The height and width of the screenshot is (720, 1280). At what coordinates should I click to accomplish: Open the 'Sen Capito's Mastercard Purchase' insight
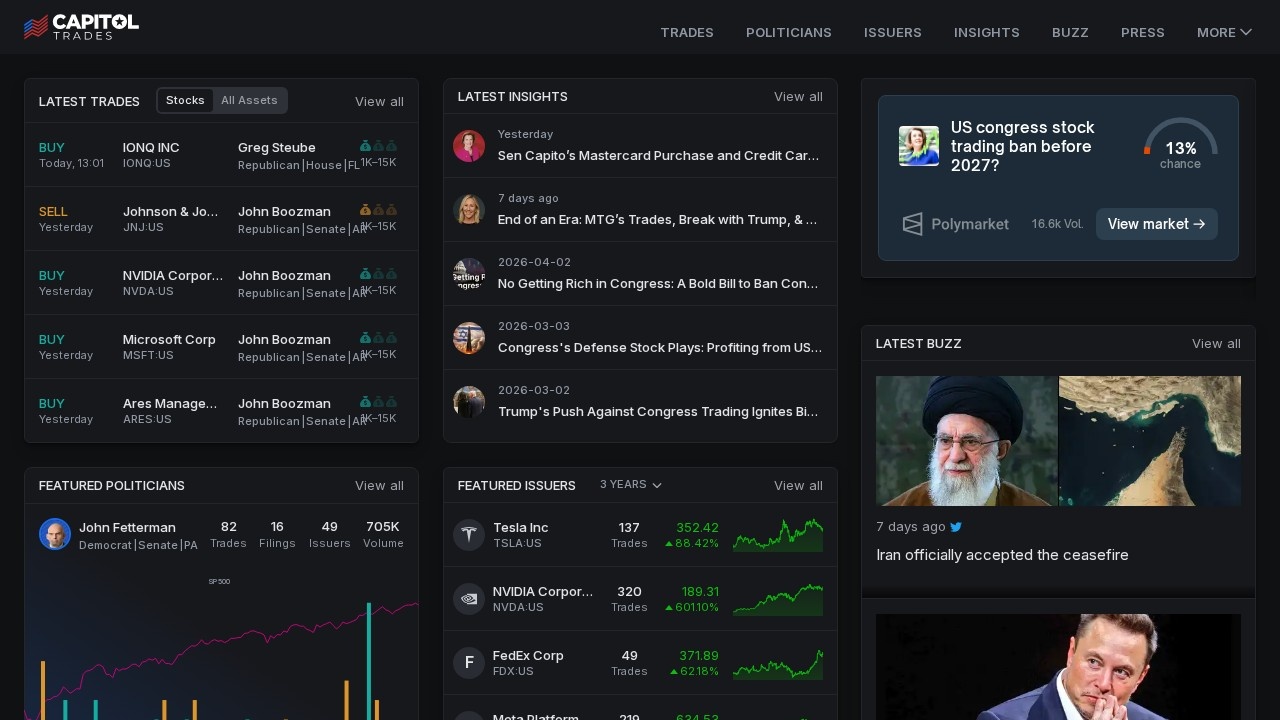pos(658,156)
